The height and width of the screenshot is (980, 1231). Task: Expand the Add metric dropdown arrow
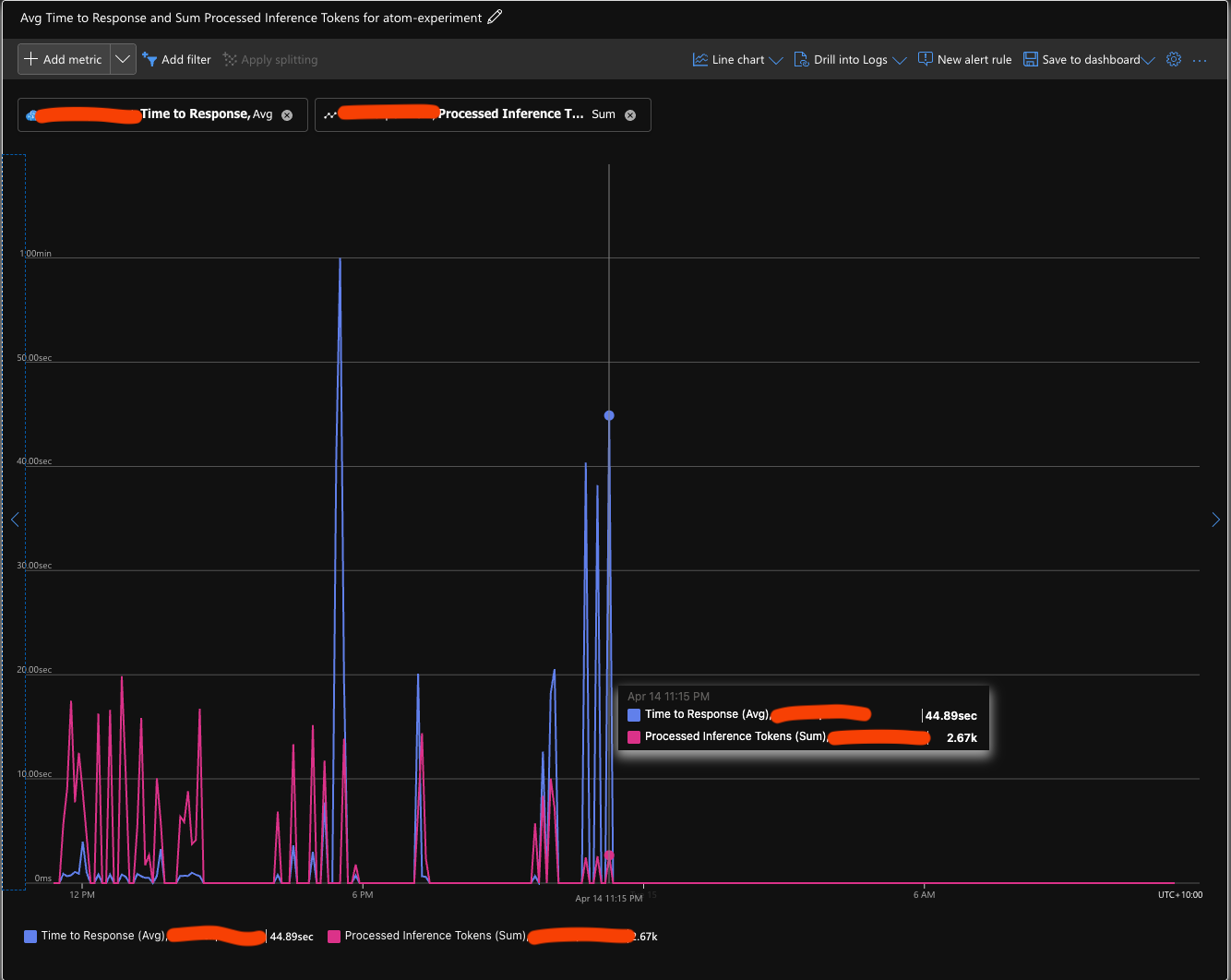point(123,58)
